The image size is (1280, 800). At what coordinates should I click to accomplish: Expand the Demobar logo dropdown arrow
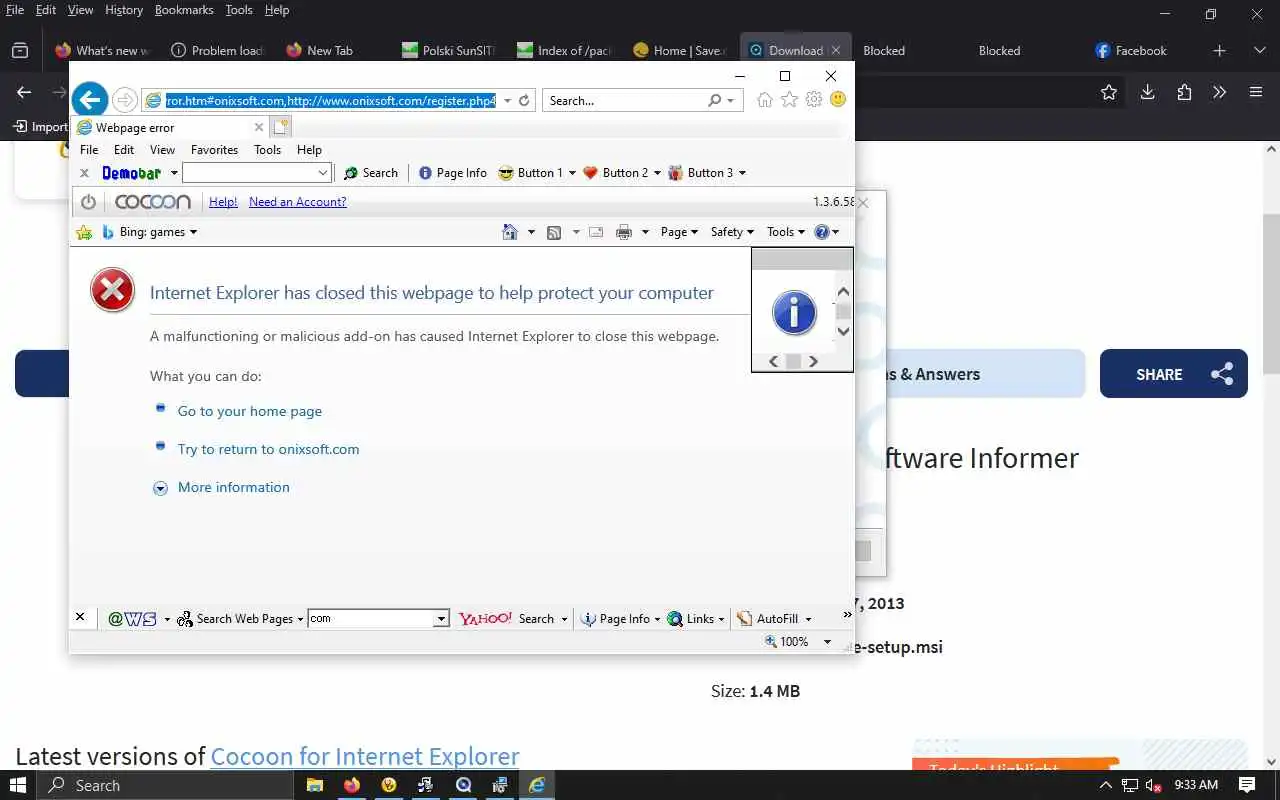point(174,173)
